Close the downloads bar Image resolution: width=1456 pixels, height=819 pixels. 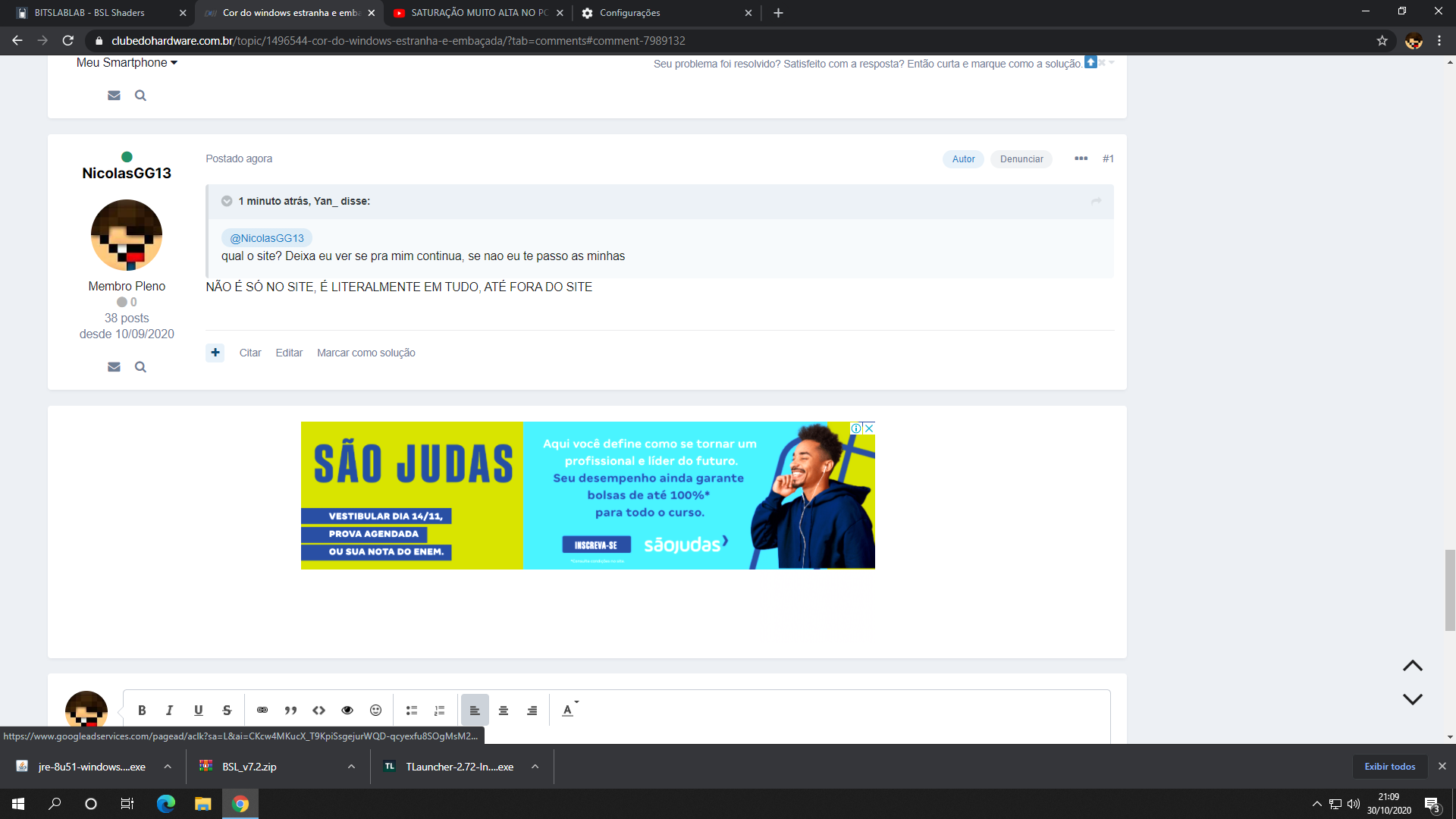1442,767
